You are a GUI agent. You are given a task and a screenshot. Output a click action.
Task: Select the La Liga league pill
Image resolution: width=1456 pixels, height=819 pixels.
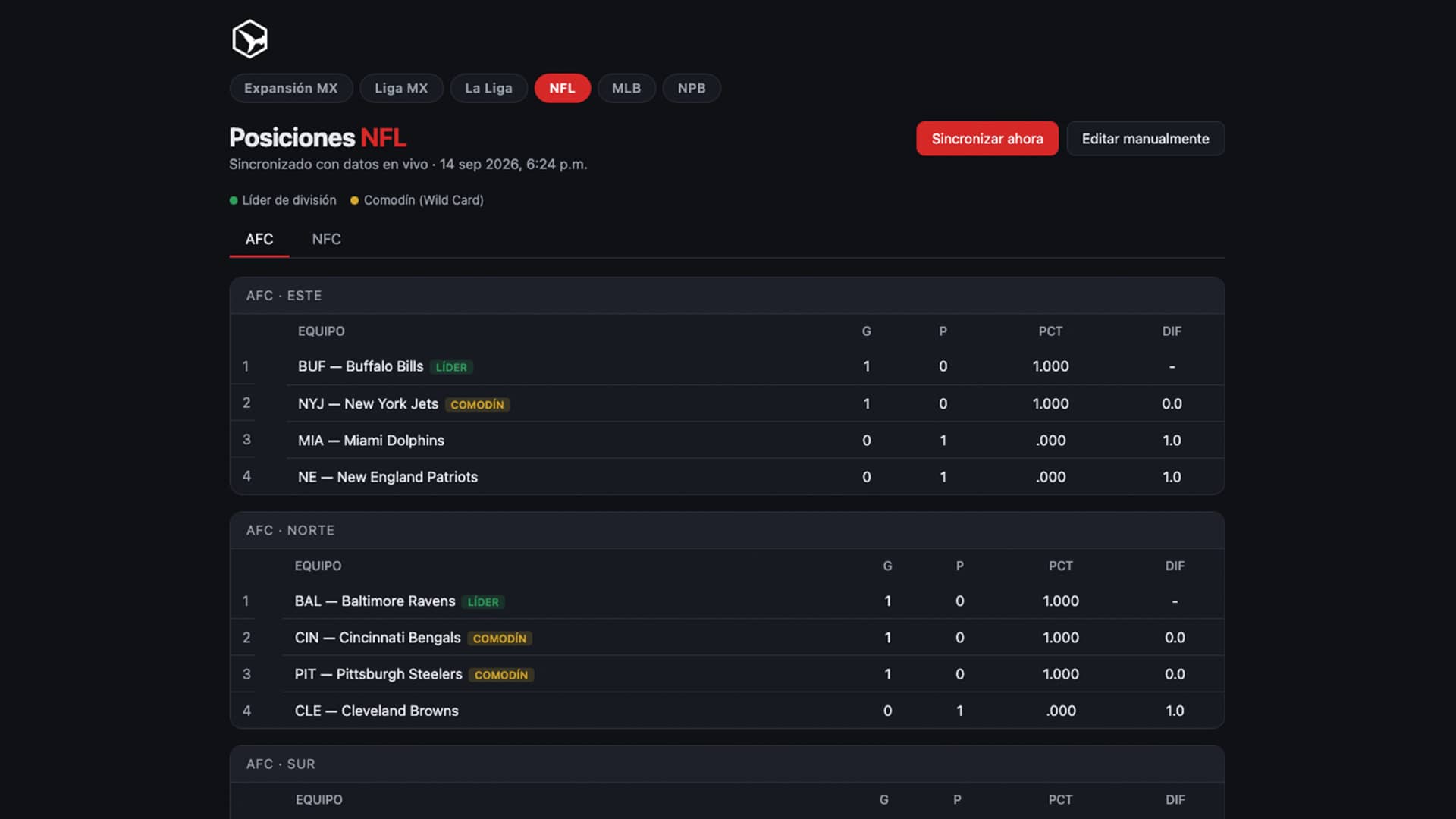(x=488, y=88)
